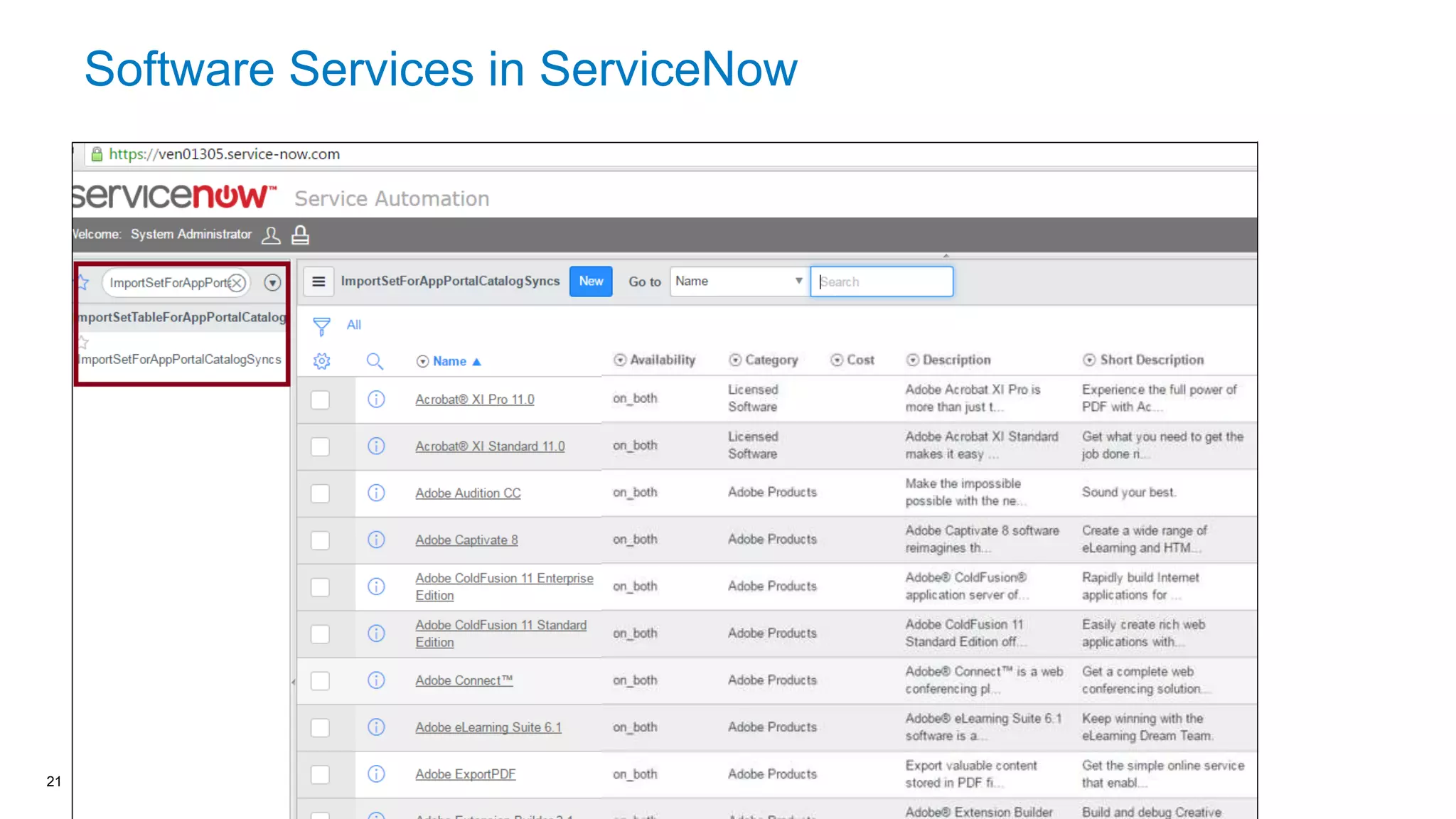Select checkbox for Adobe Captivate 8

320,540
